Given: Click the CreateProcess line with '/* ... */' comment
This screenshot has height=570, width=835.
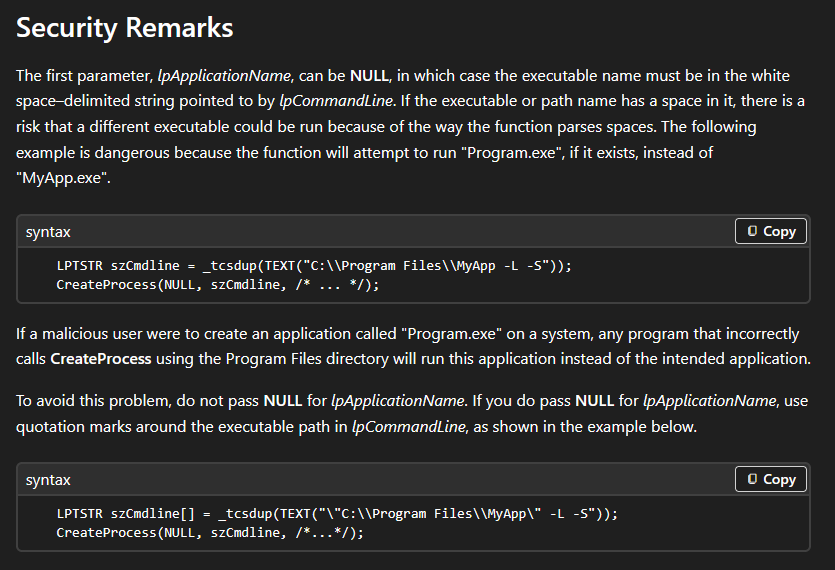Looking at the screenshot, I should [218, 284].
